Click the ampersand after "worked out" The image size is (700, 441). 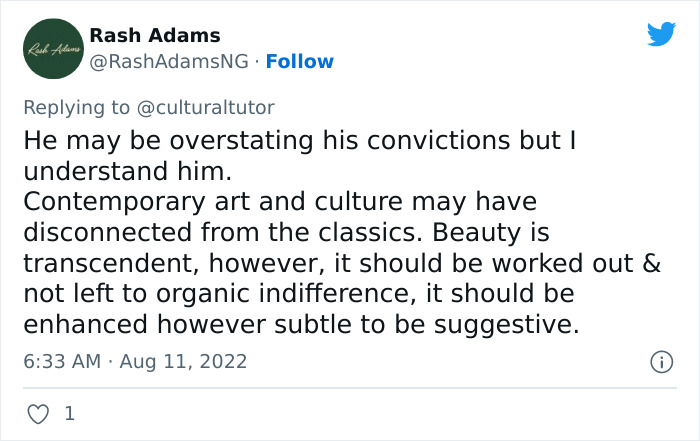[x=652, y=263]
